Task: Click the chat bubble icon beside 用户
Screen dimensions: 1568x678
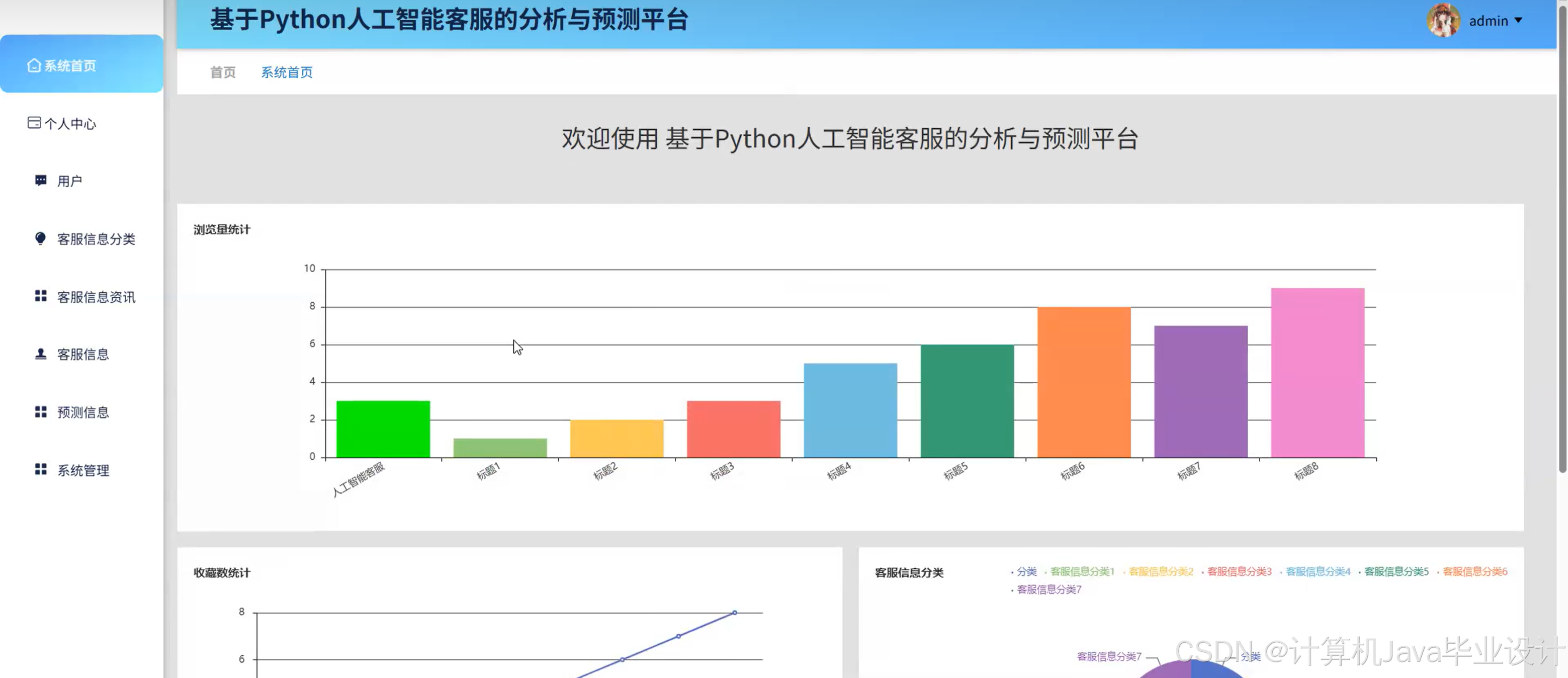Action: coord(41,181)
